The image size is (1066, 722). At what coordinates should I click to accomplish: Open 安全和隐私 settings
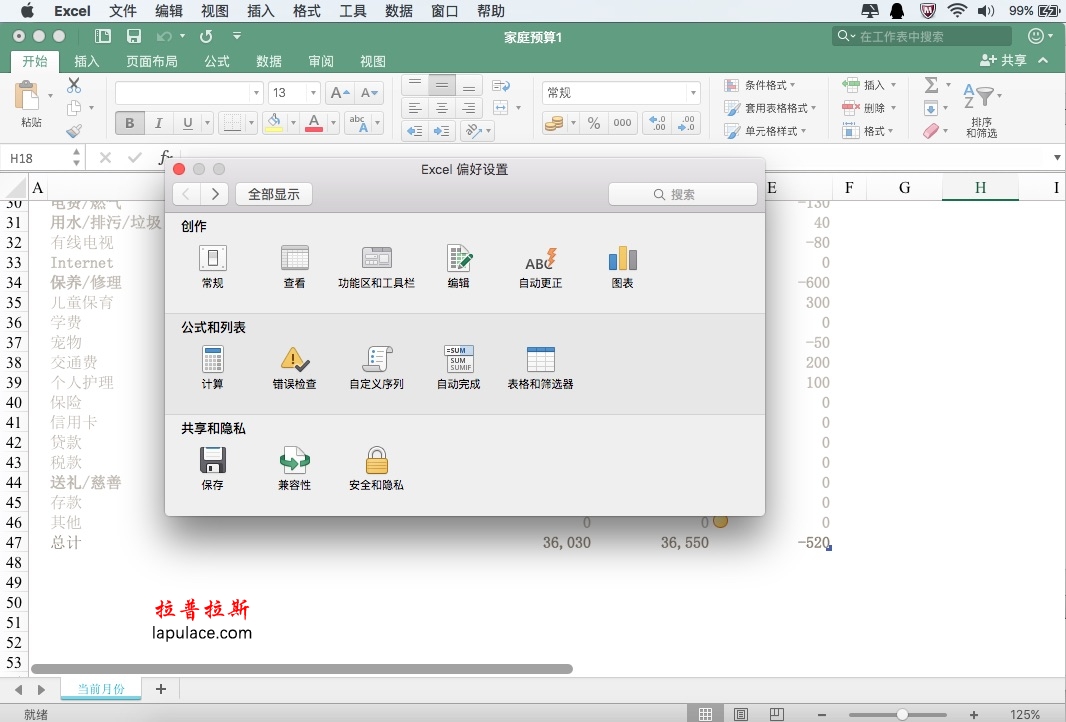point(376,465)
